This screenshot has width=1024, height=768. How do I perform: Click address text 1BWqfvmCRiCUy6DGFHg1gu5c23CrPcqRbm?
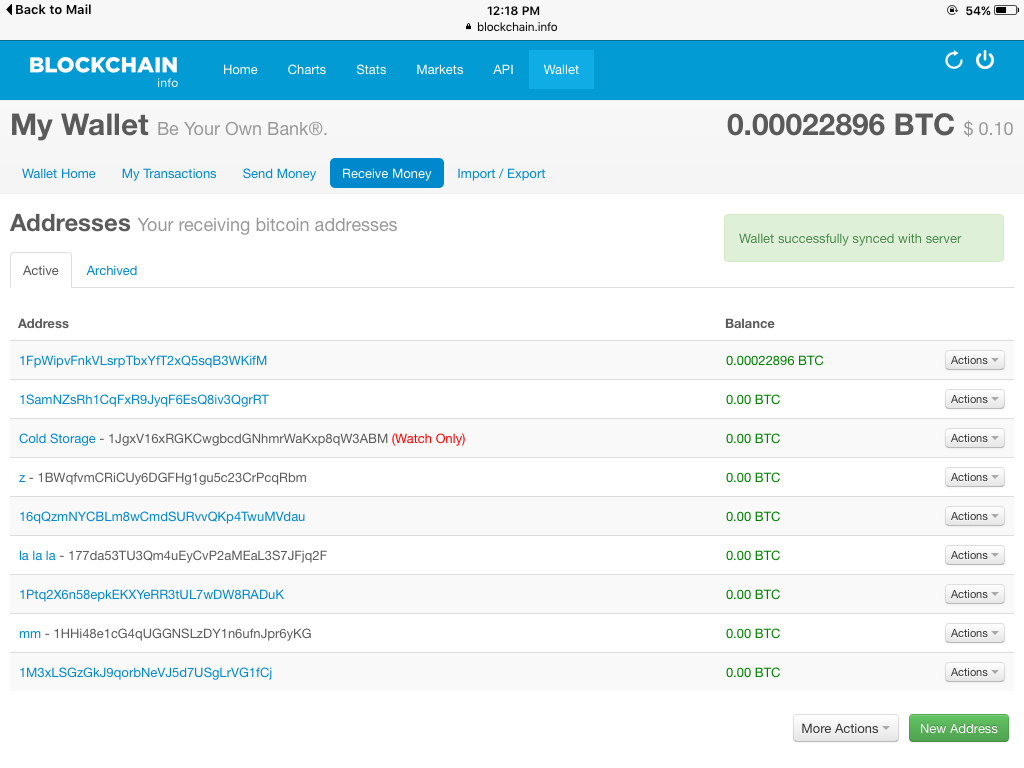(172, 478)
